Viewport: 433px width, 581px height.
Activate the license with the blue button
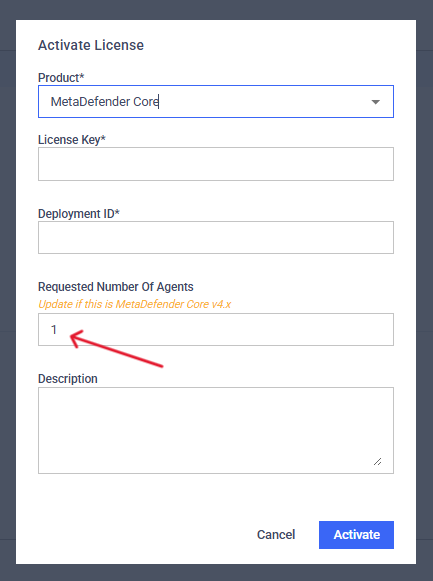coord(356,535)
